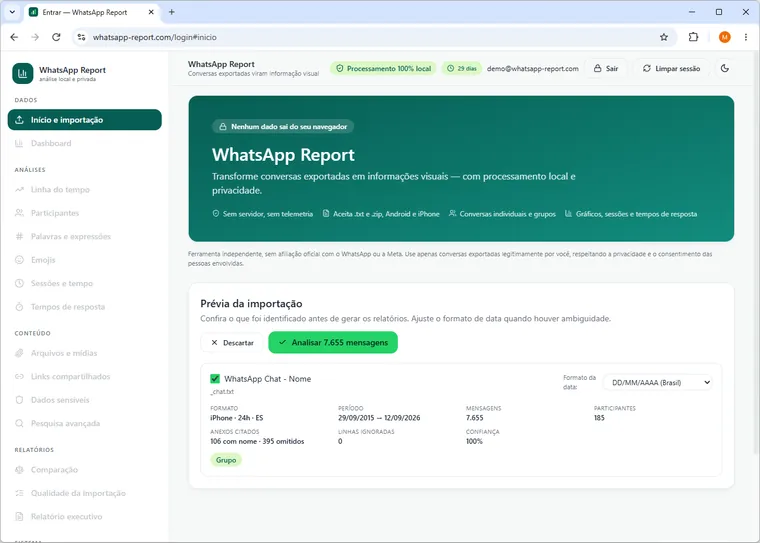Click the browser back arrow
760x543 pixels.
(x=14, y=37)
